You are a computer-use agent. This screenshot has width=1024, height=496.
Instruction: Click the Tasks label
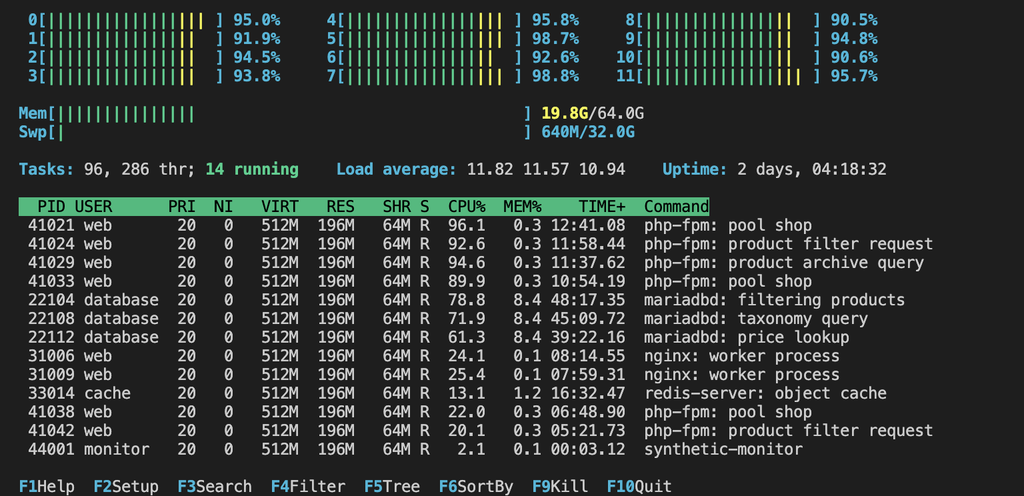pyautogui.click(x=46, y=170)
